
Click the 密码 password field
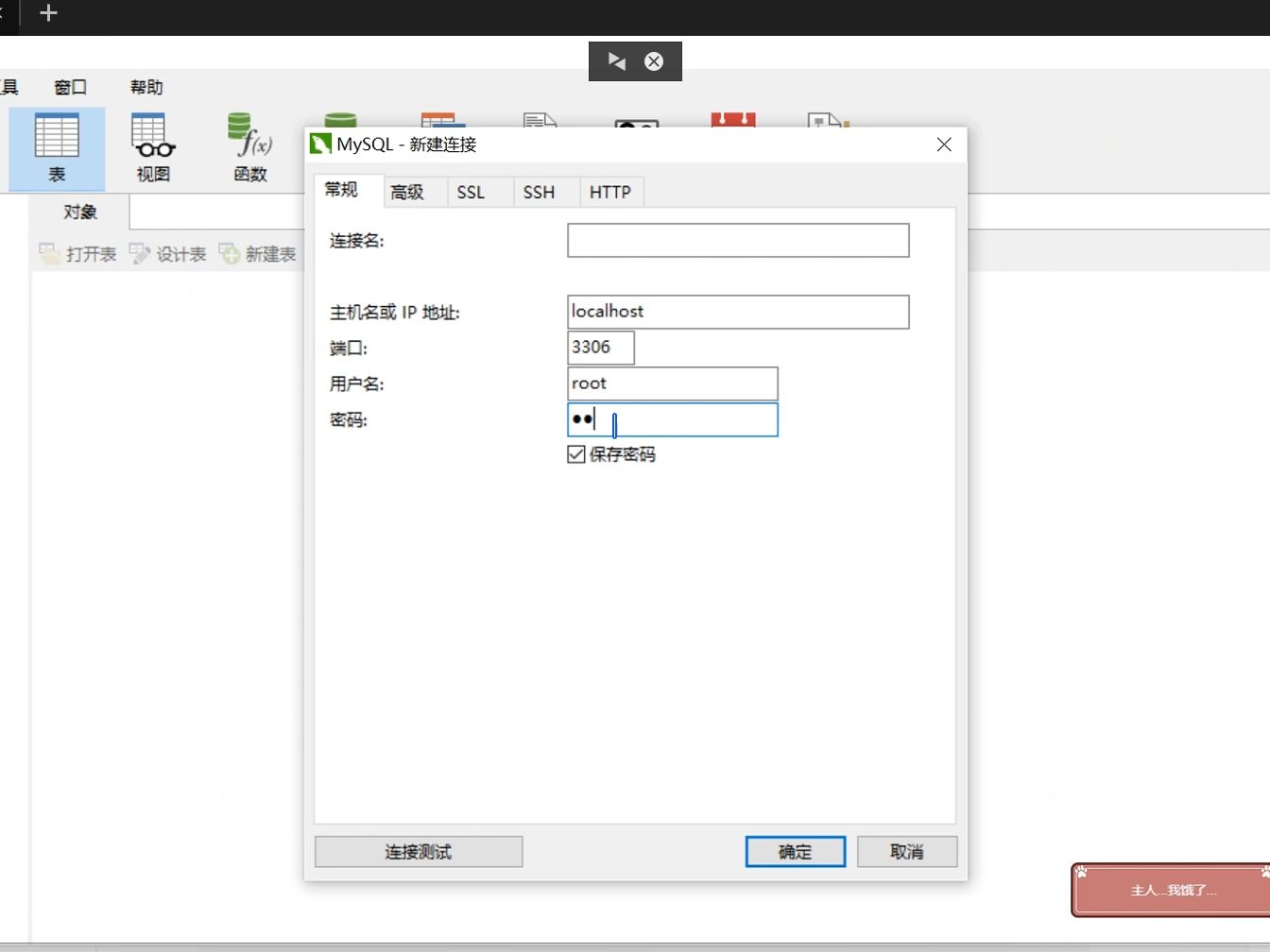pyautogui.click(x=673, y=419)
